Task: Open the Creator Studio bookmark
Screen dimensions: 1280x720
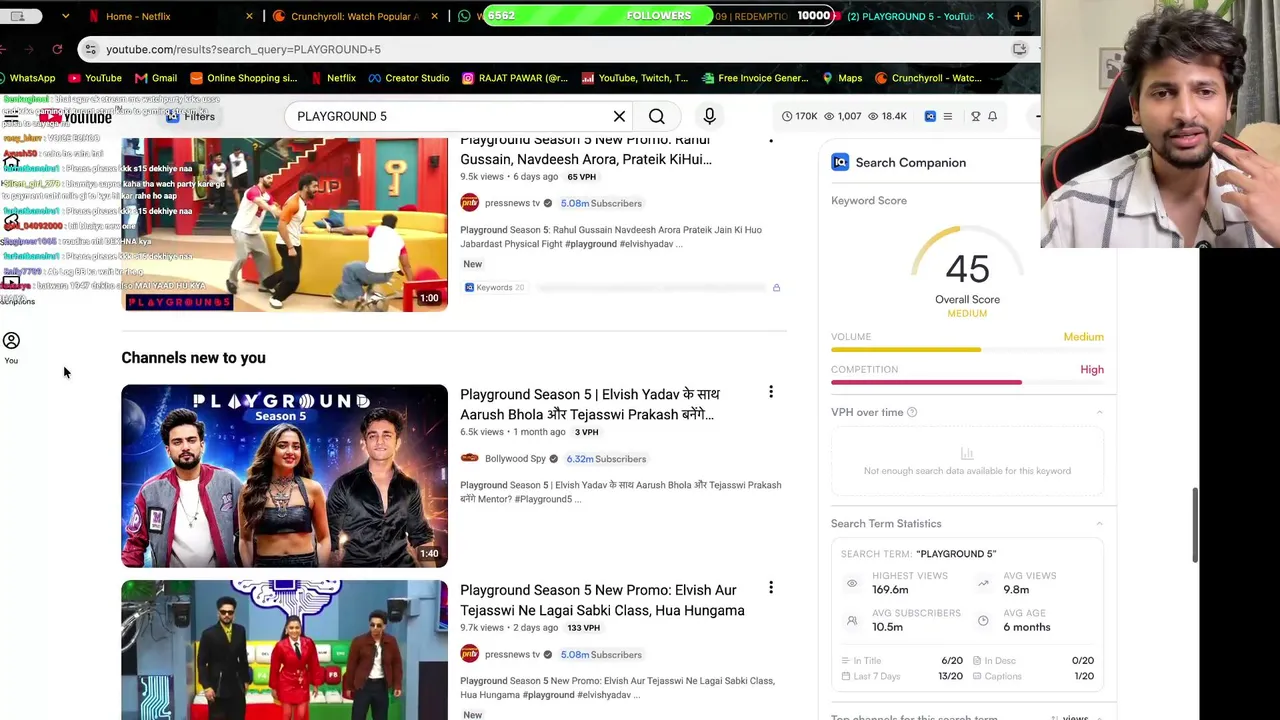Action: 408,78
